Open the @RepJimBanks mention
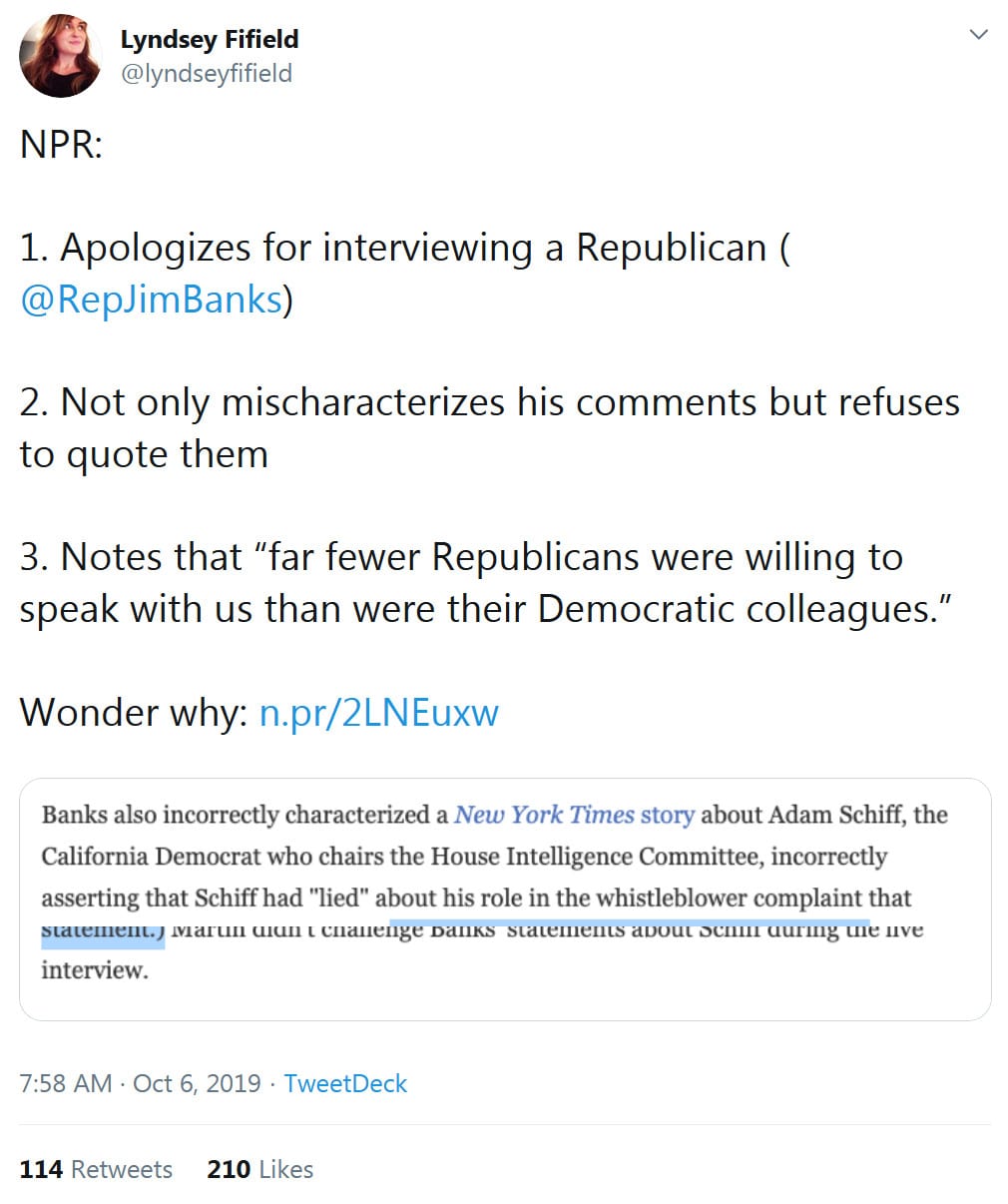The width and height of the screenshot is (1008, 1204). tap(151, 300)
